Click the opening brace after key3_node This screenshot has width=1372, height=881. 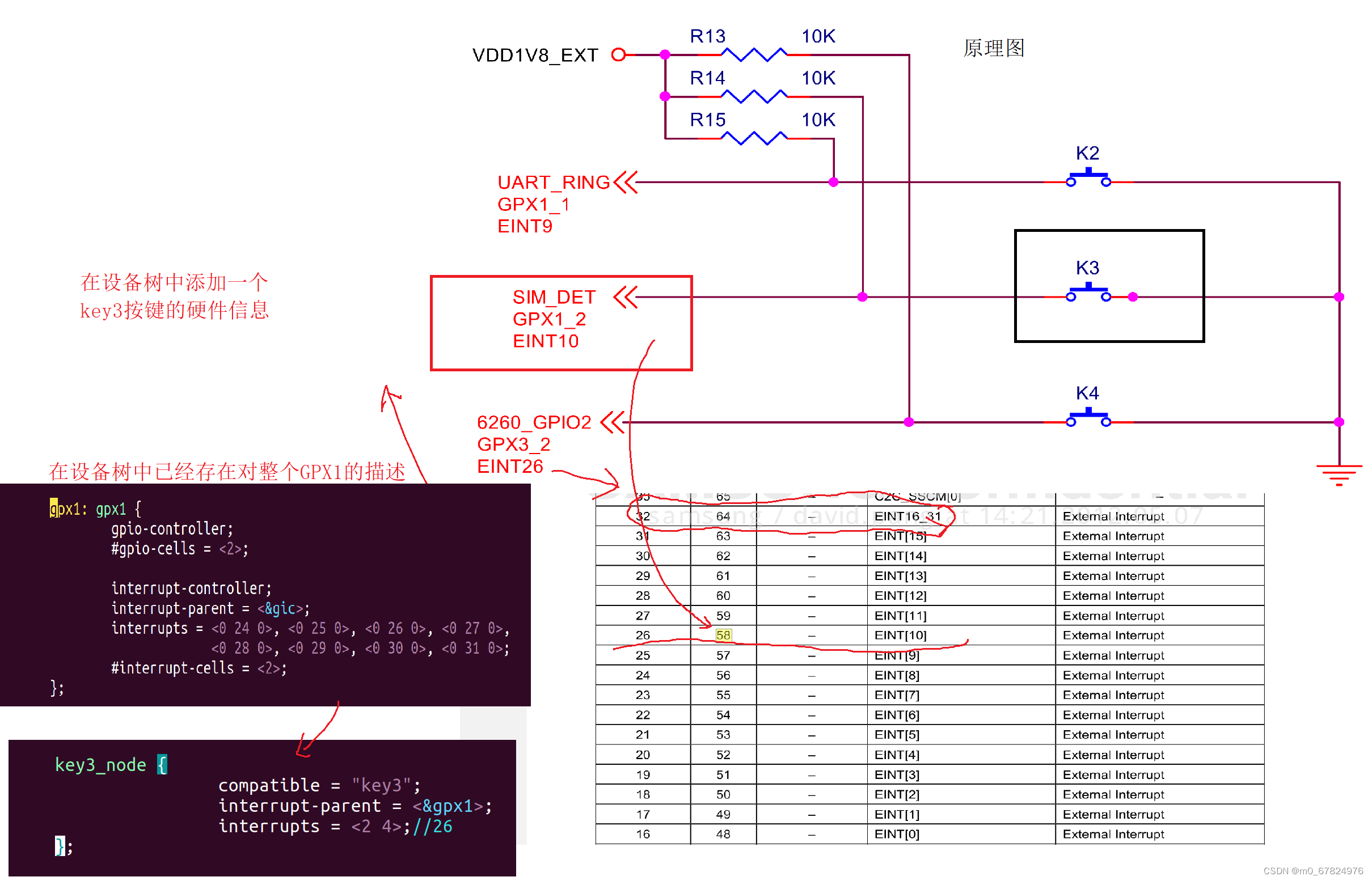tap(162, 764)
